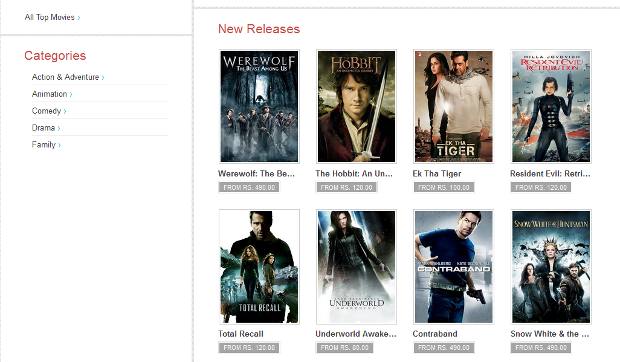Click the Categories heading
Image resolution: width=620 pixels, height=362 pixels.
coord(55,56)
